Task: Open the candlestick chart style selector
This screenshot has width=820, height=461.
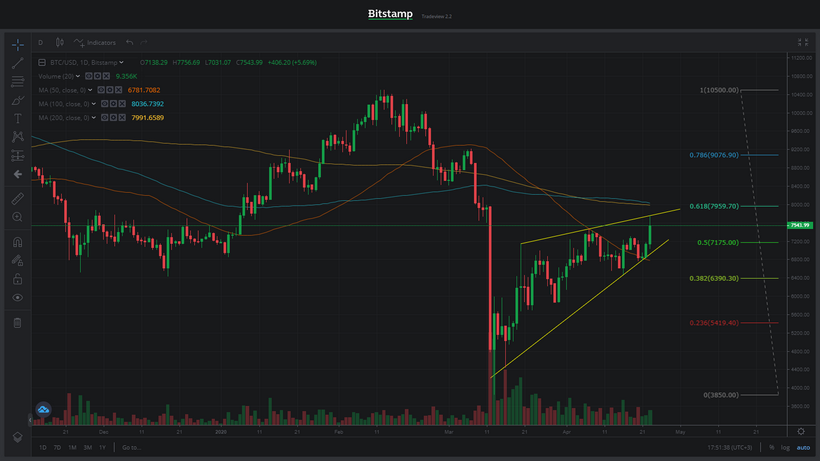Action: (60, 42)
